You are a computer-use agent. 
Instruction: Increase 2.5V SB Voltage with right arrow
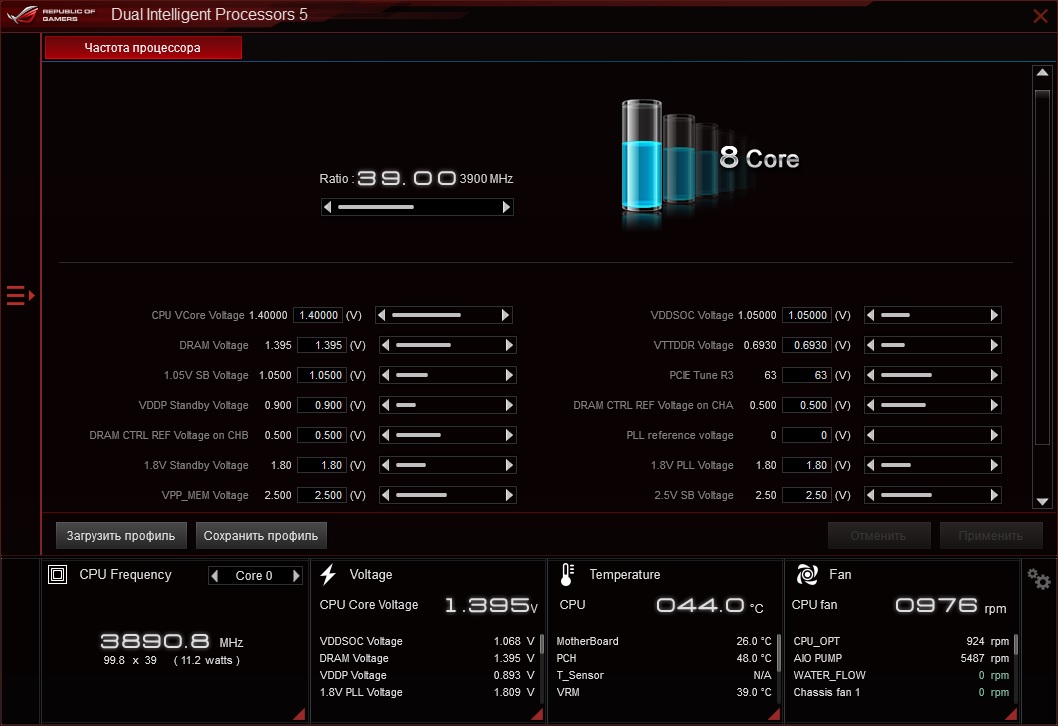[994, 495]
